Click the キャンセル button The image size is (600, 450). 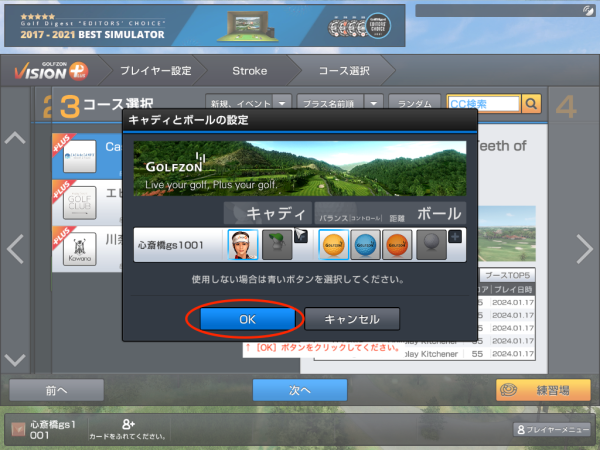(x=352, y=319)
